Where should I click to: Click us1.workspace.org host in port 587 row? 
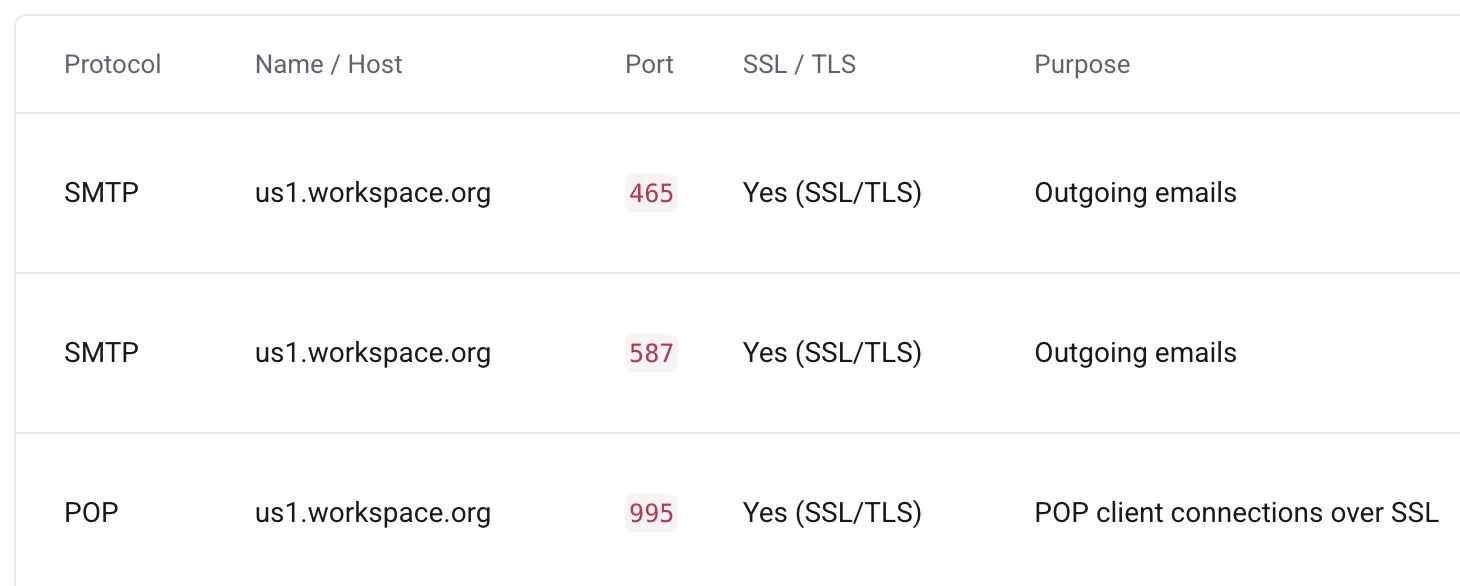373,353
